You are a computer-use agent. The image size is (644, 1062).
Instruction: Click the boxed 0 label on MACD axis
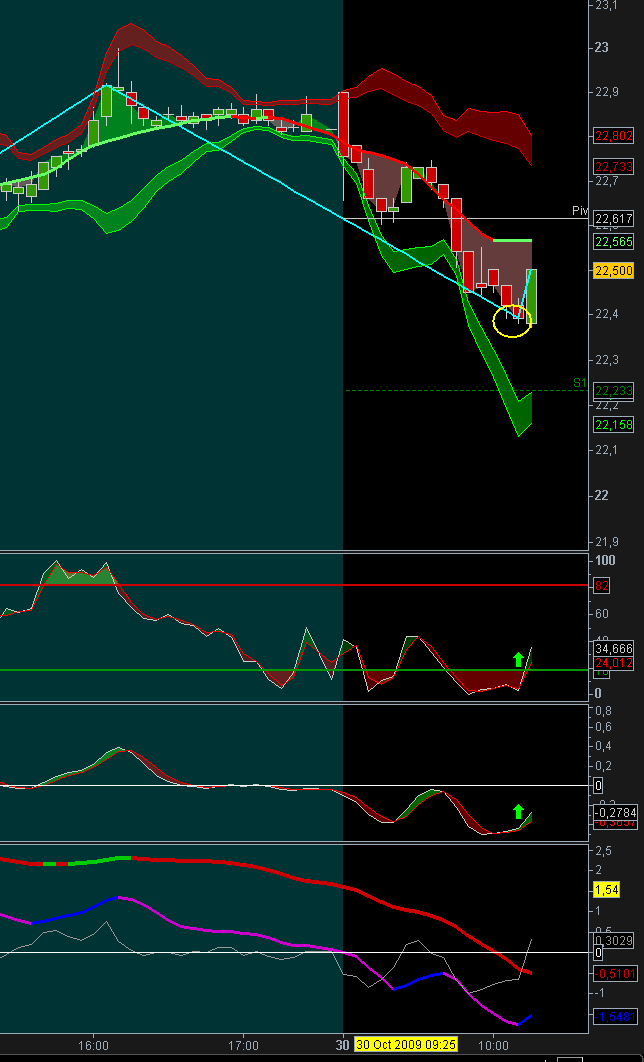598,786
